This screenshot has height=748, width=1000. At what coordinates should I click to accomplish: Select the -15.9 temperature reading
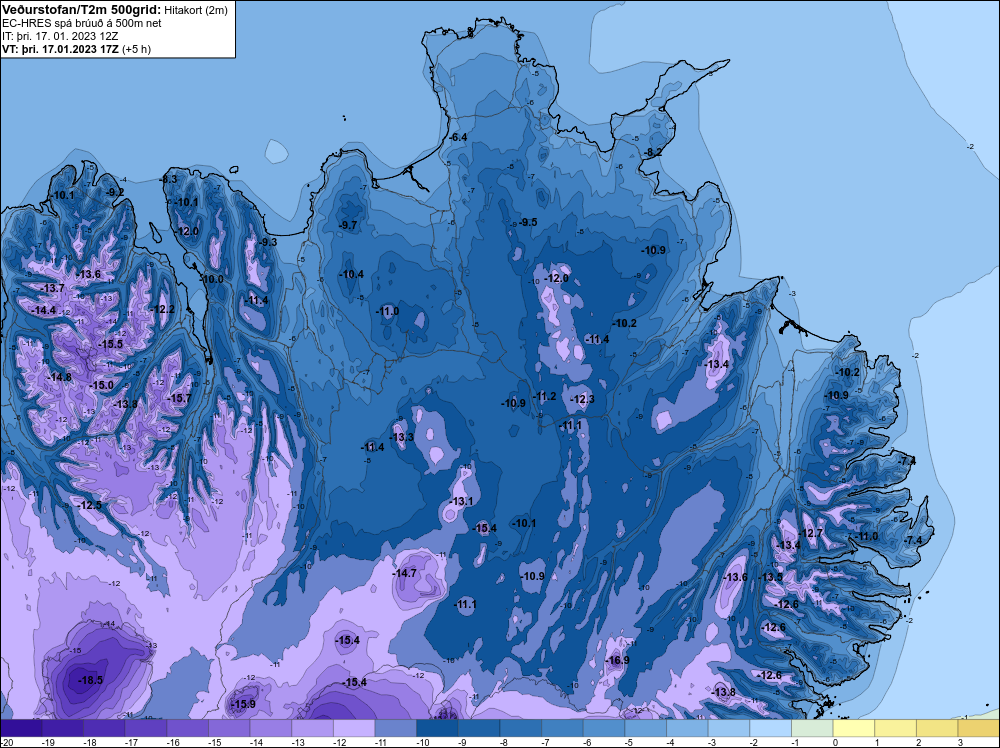pos(243,704)
